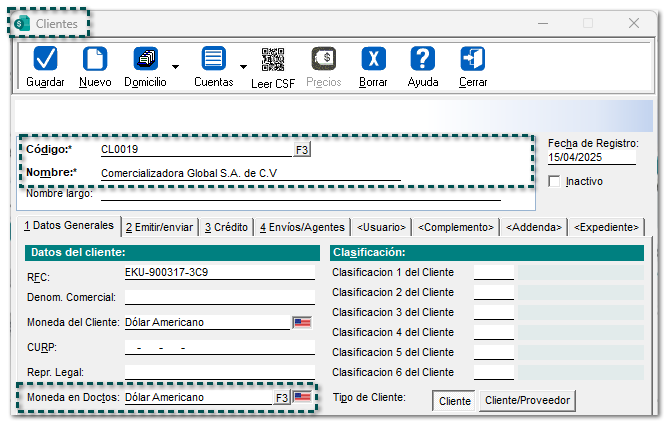Screen dimensions: 667x424
Task: Open Ayuda help icon
Action: [x=423, y=61]
